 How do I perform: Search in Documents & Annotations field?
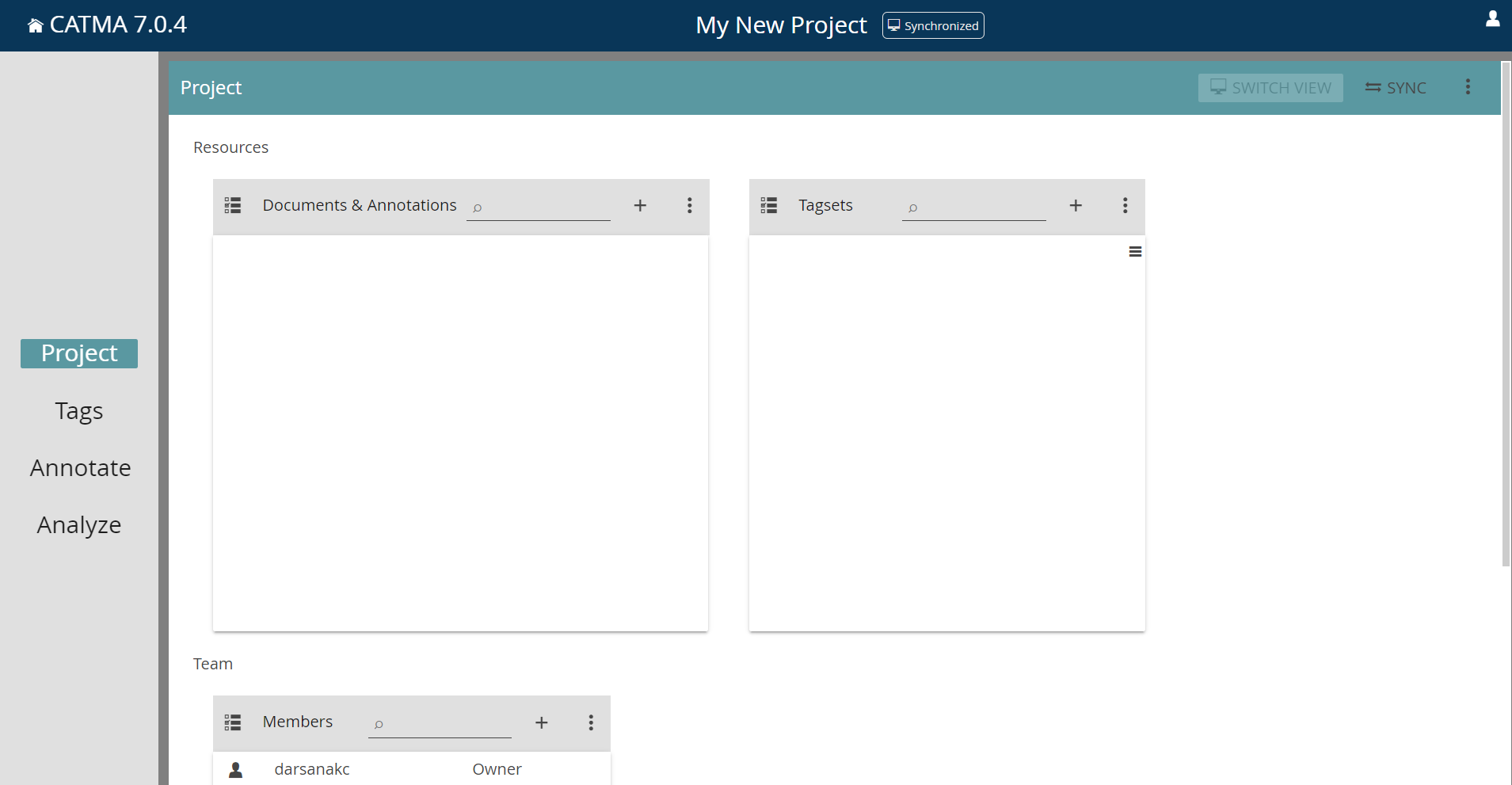click(x=539, y=208)
